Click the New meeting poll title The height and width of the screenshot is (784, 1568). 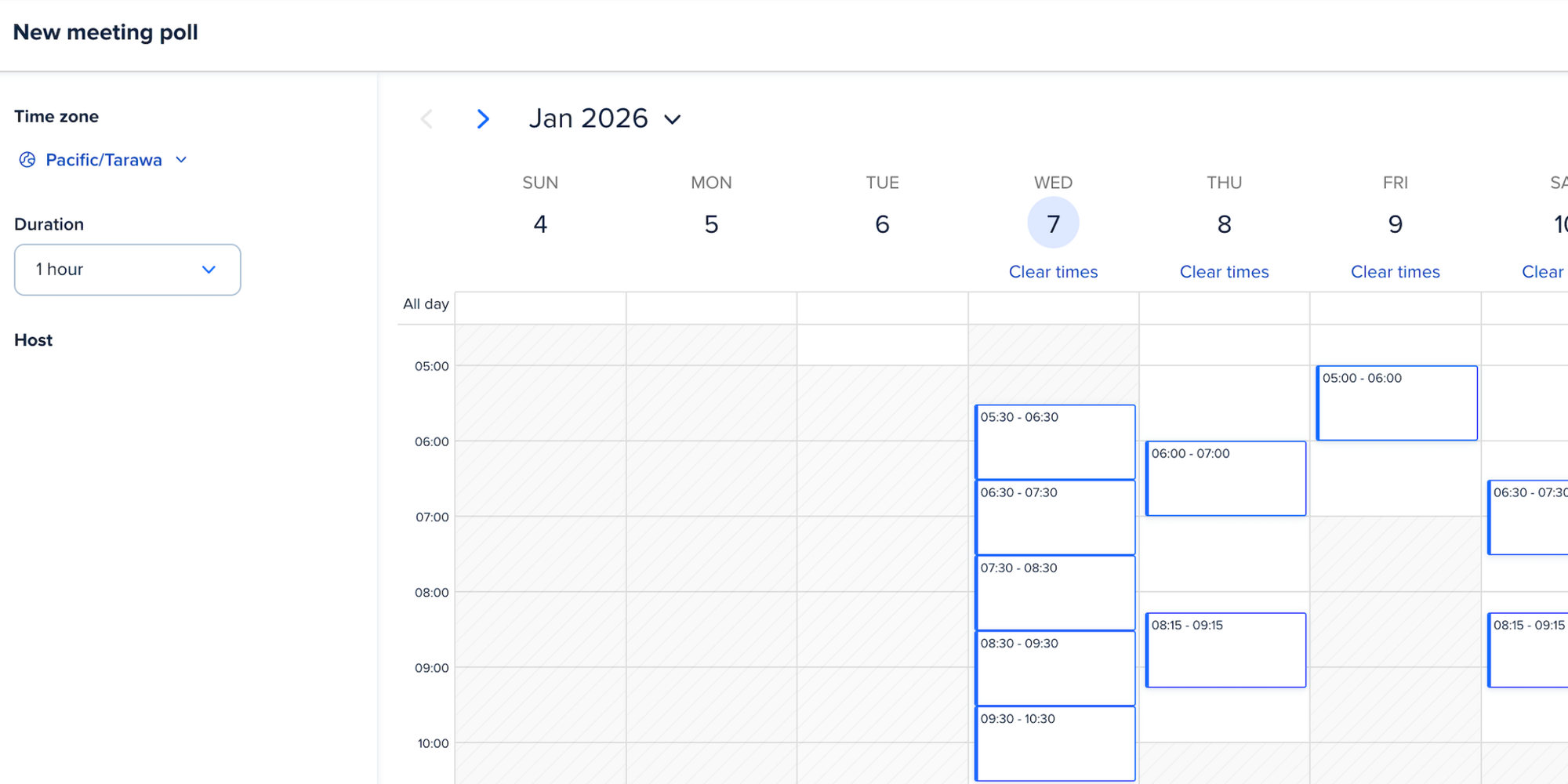point(106,32)
